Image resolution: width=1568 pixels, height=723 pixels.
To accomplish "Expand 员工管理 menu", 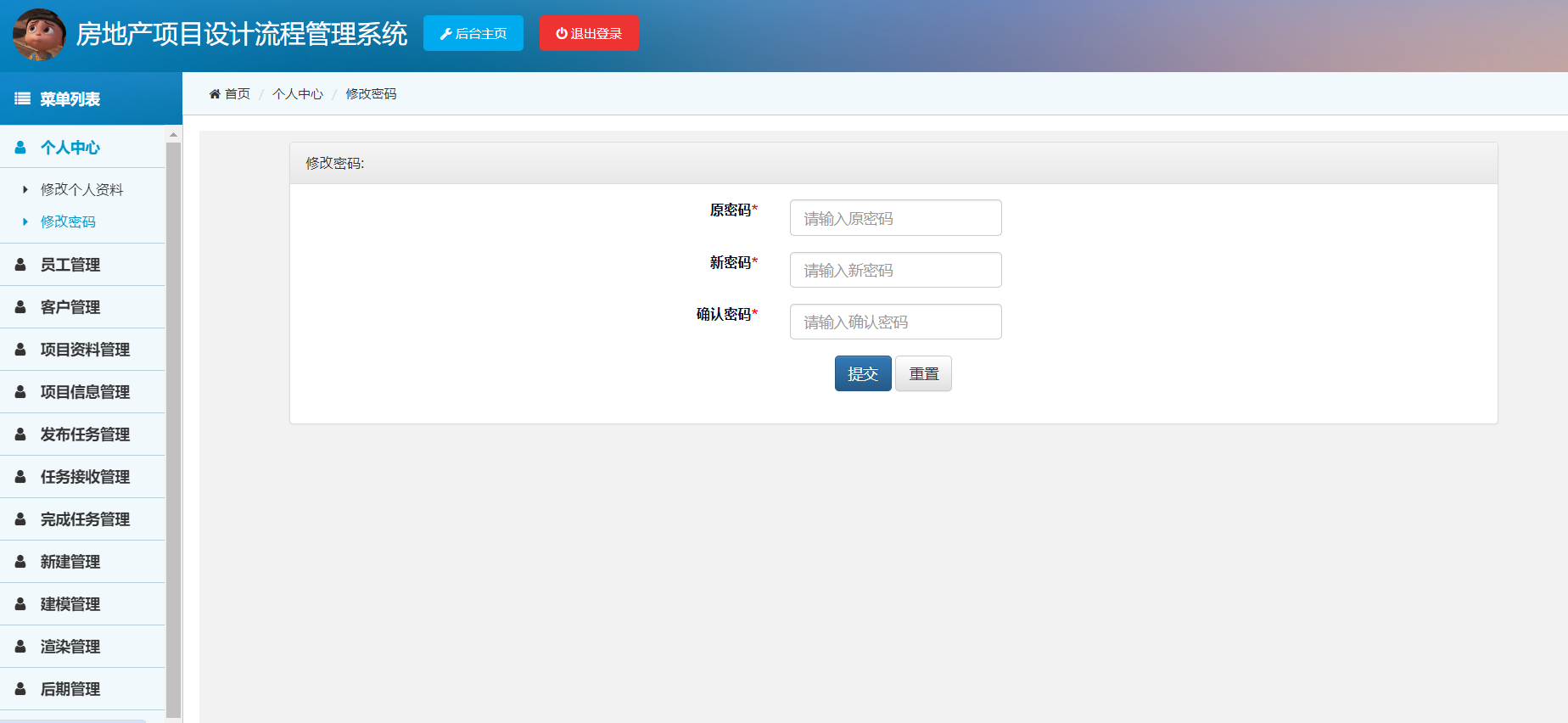I will click(83, 265).
